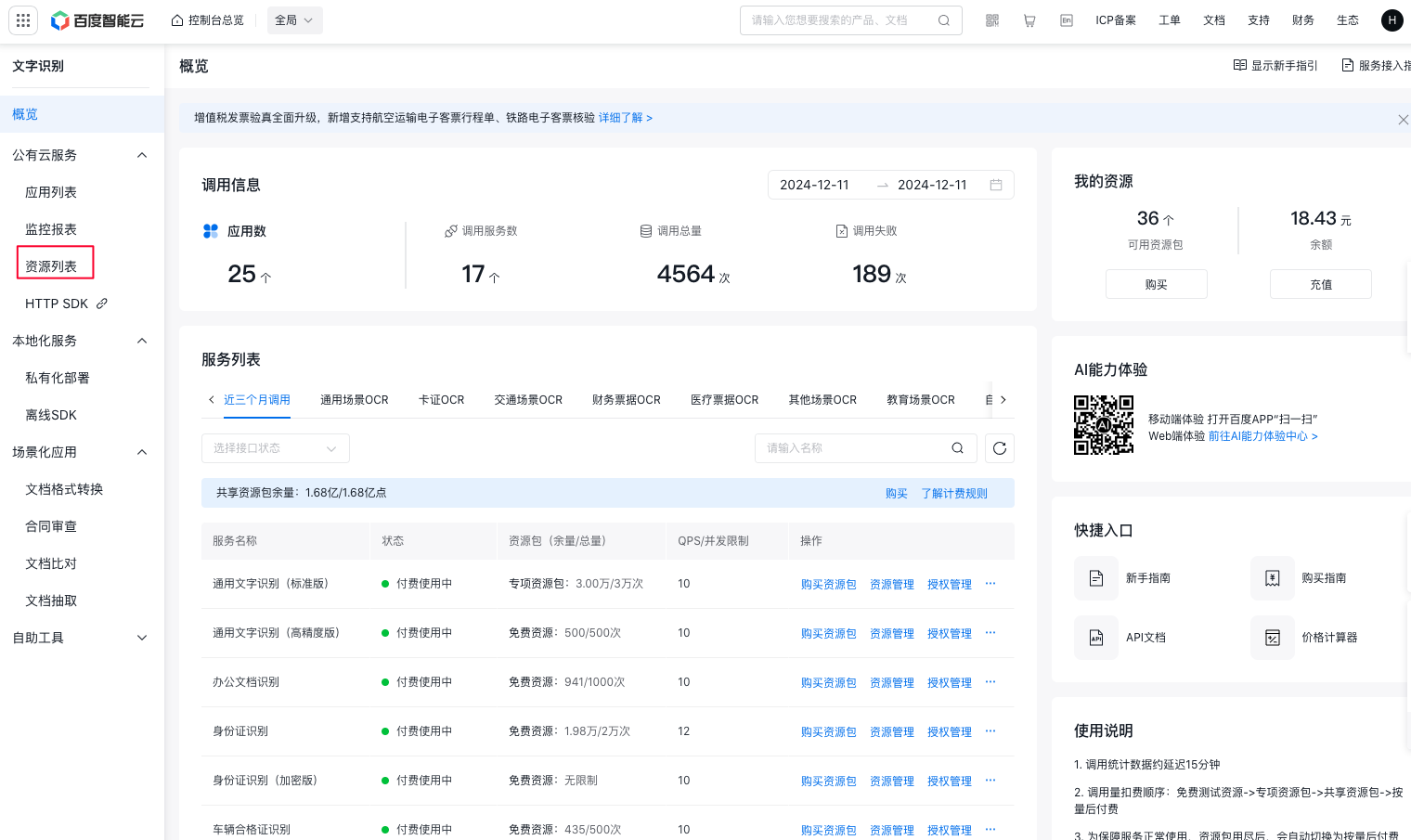The image size is (1411, 840).
Task: Open 工单 in top menu
Action: (1170, 20)
